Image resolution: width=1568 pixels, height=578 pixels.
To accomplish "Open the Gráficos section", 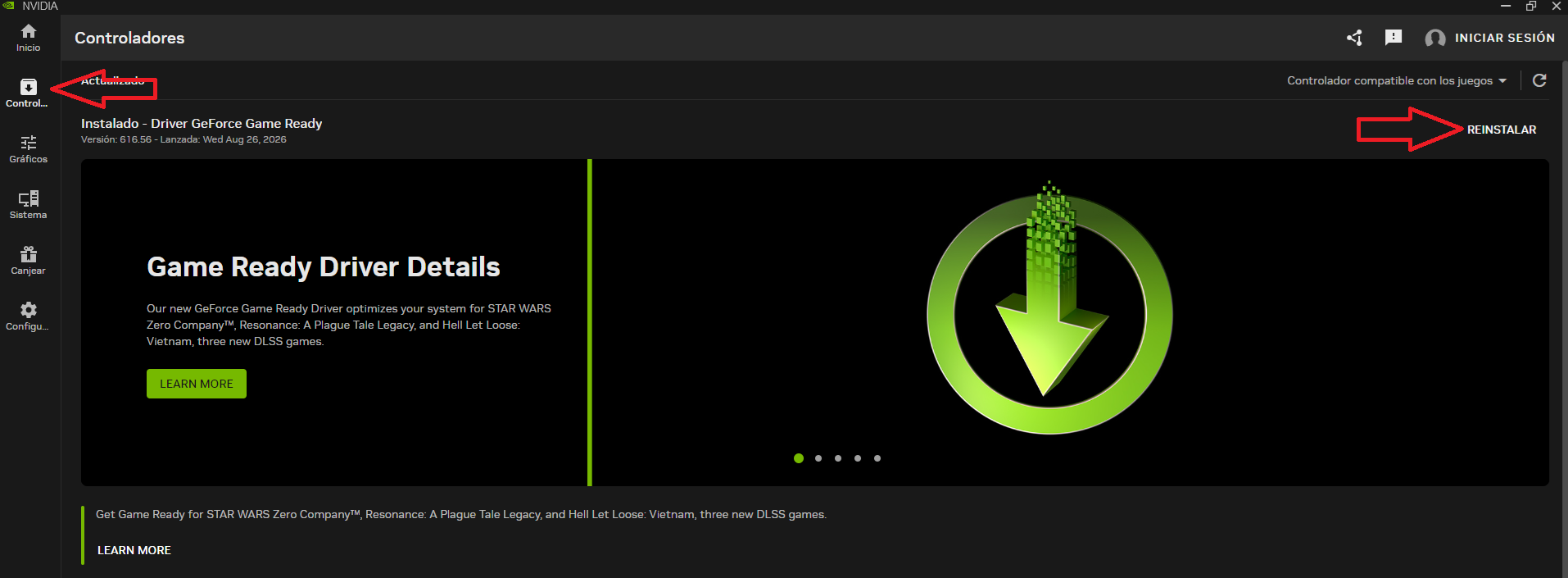I will 28,149.
